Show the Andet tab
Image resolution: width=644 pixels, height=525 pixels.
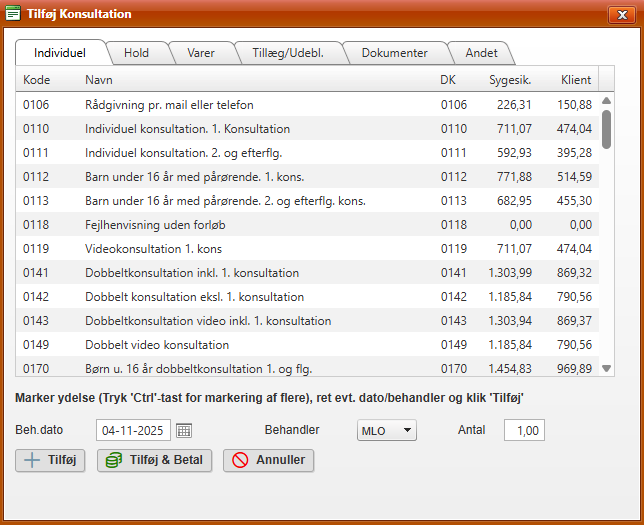[x=480, y=53]
